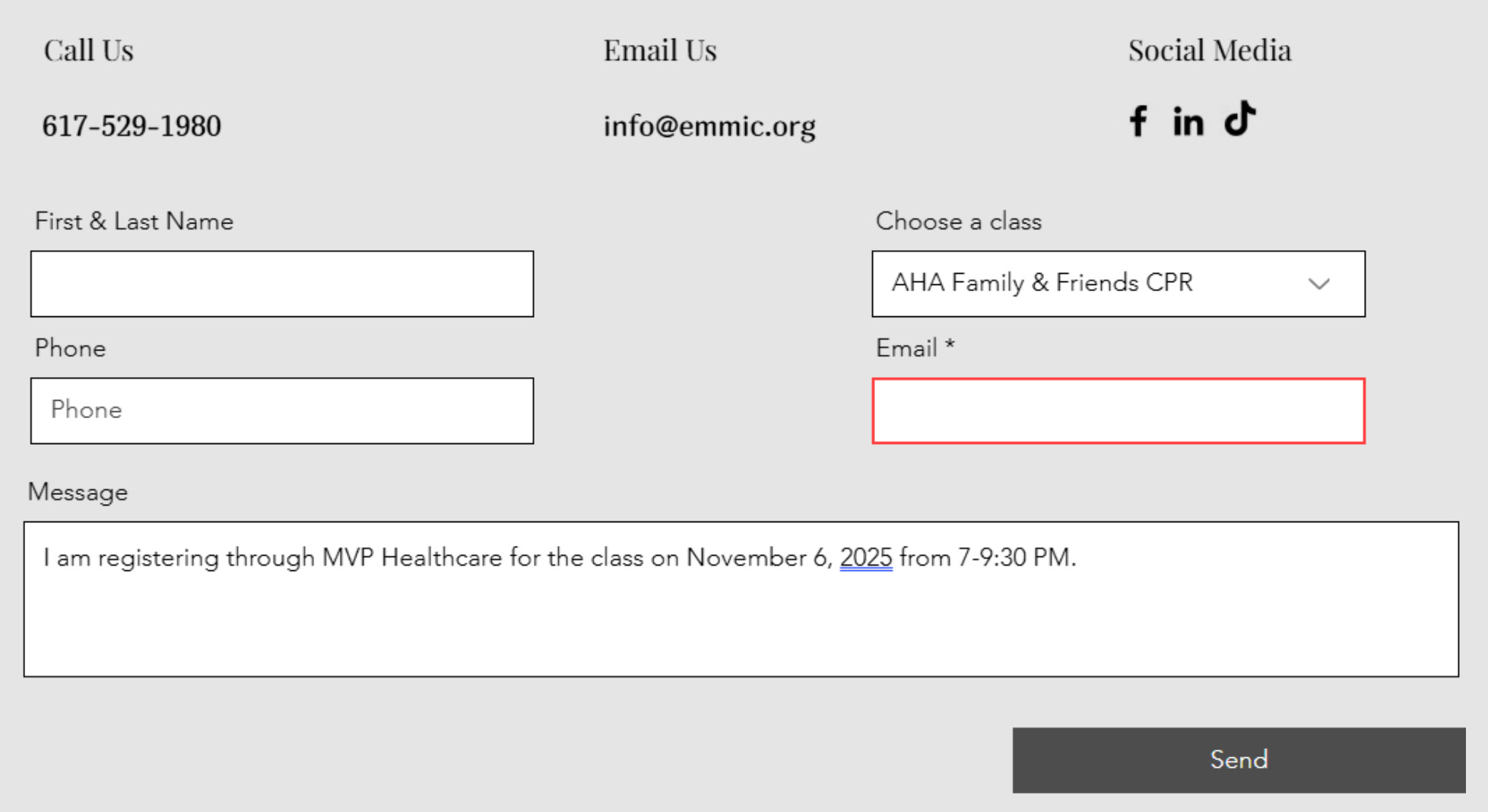Click the AHA Family & Friends CPR text
The image size is (1488, 812).
click(1042, 283)
